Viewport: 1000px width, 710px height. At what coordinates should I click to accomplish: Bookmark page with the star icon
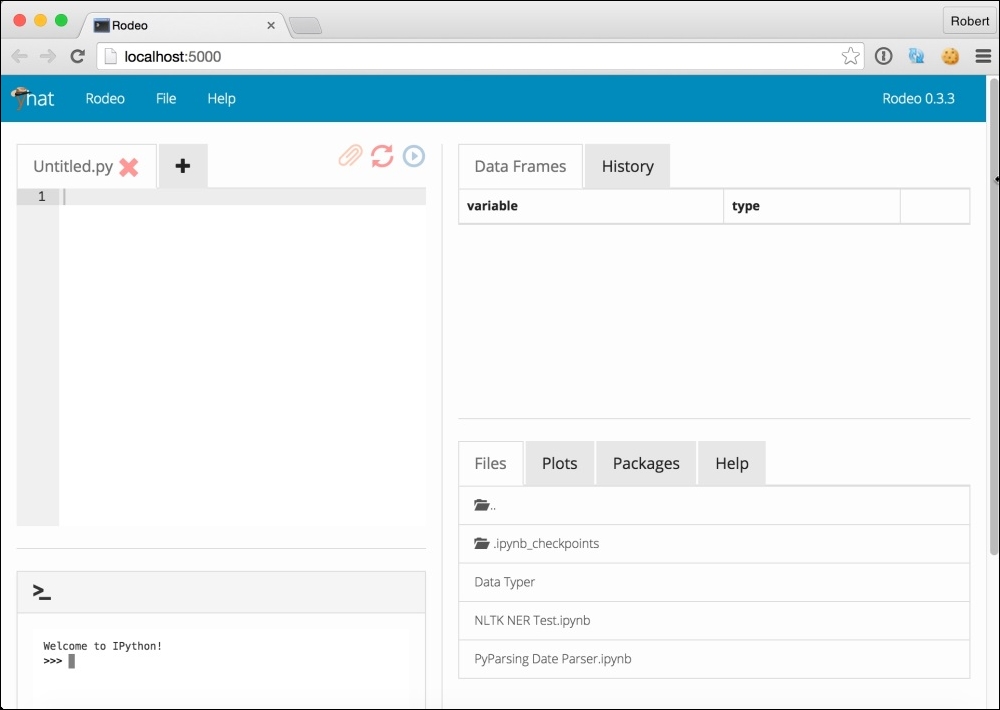click(x=850, y=57)
